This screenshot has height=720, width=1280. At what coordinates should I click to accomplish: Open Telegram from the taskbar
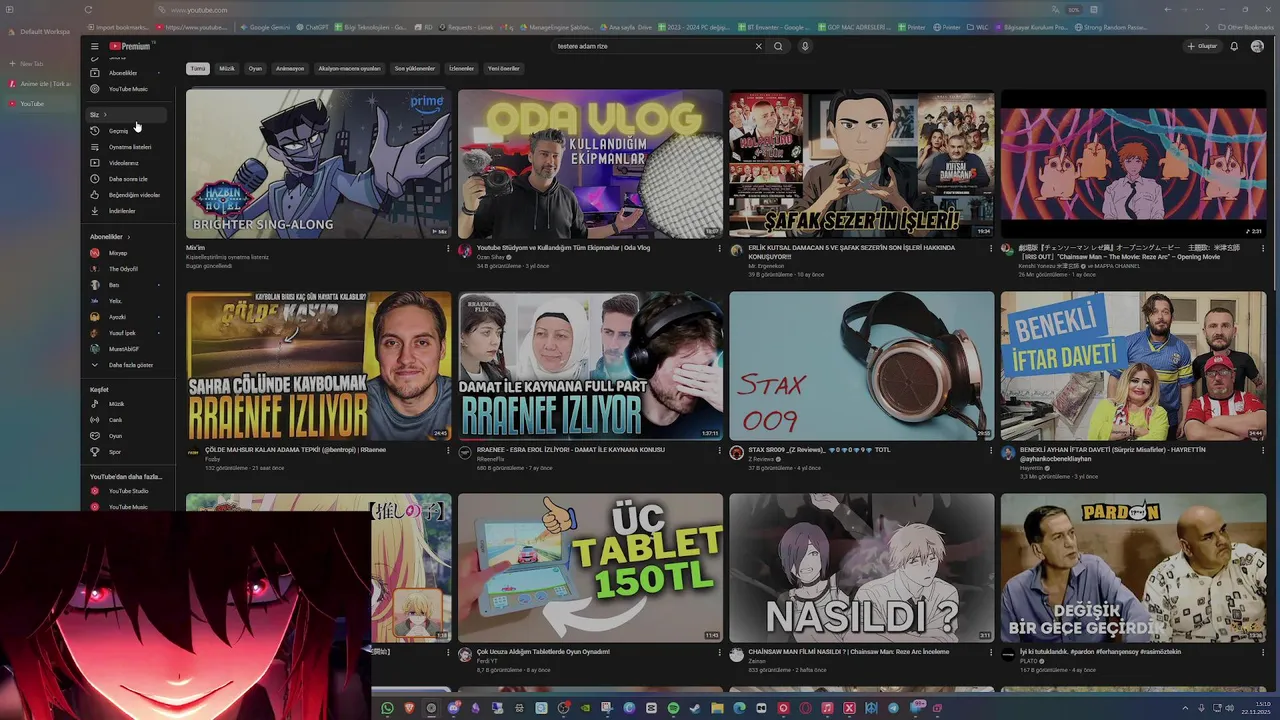pyautogui.click(x=893, y=708)
